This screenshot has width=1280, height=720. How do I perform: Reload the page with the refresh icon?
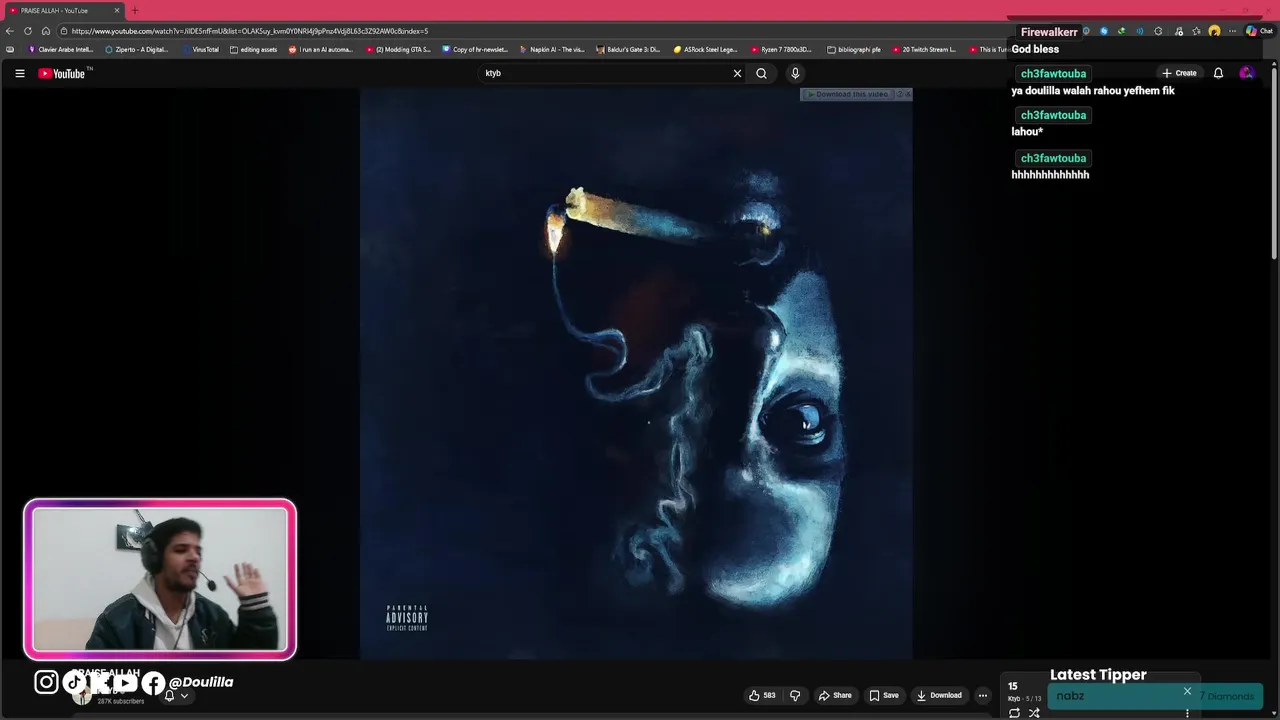[x=28, y=31]
